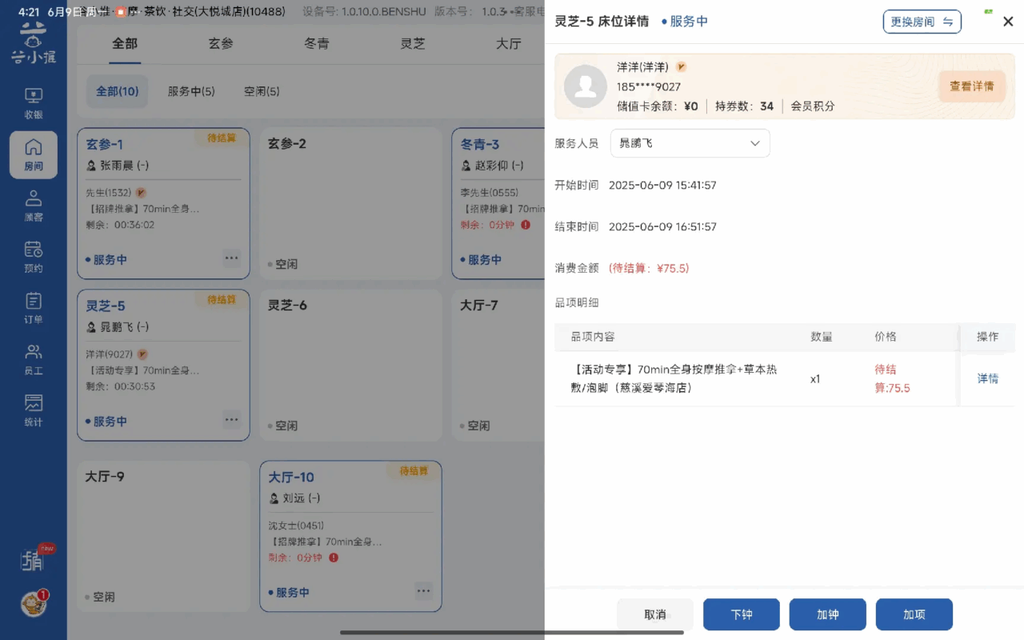This screenshot has height=640, width=1024.
Task: Click member badge on 玄参-1 customer line
Action: pos(141,193)
